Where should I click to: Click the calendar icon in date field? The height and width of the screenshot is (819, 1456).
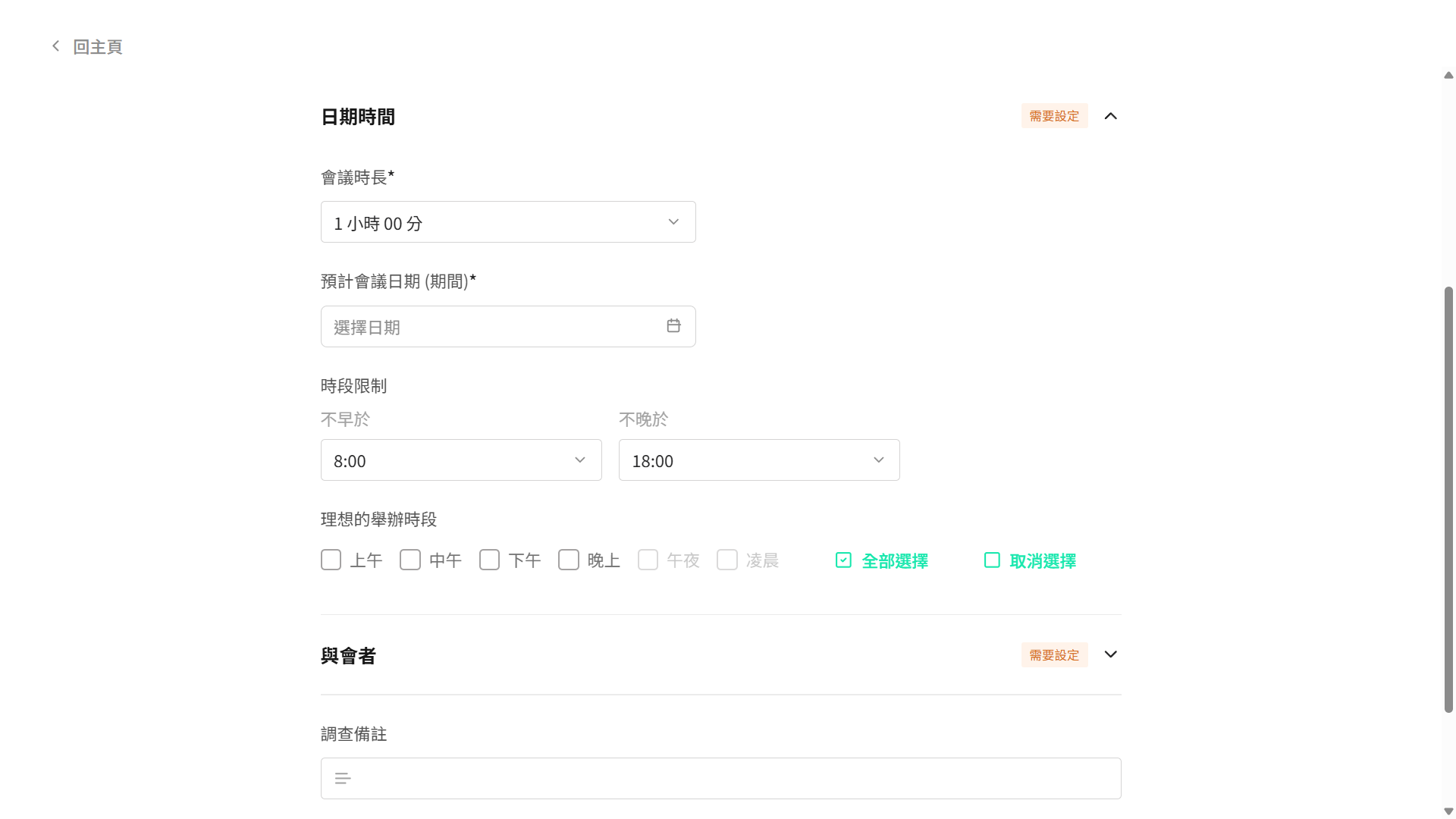click(673, 326)
